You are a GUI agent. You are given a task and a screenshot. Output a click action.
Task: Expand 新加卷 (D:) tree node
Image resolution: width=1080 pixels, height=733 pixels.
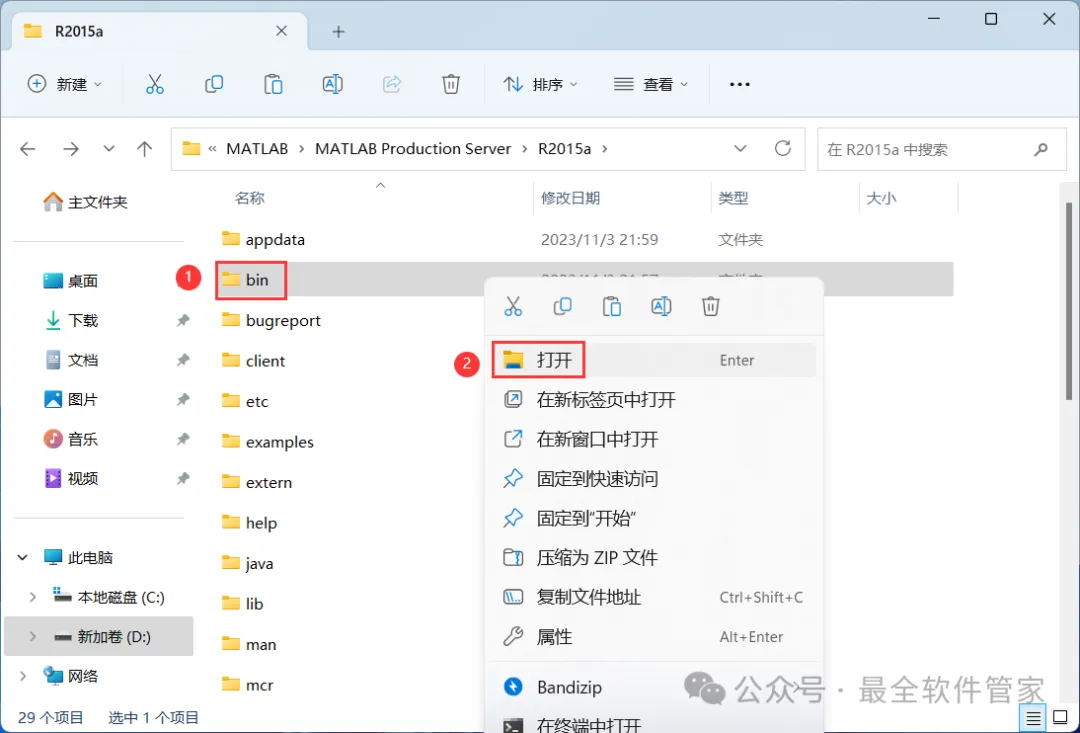coord(32,637)
